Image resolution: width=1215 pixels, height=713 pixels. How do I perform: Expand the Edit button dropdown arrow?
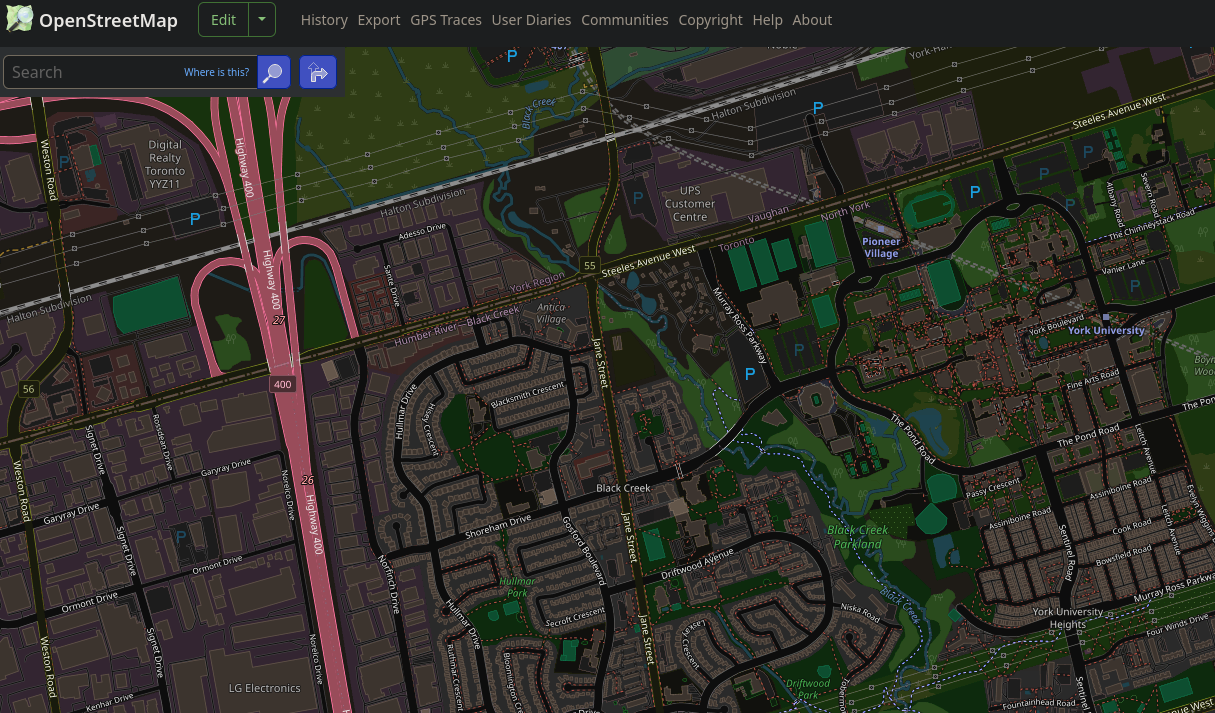coord(262,19)
